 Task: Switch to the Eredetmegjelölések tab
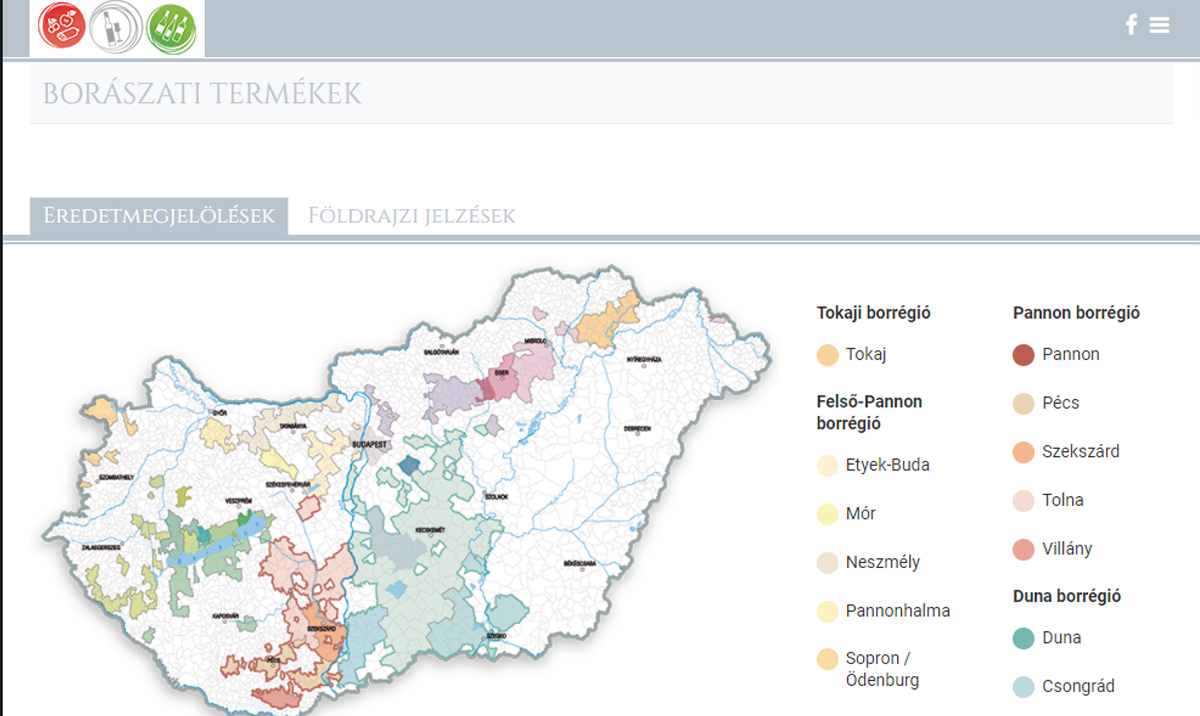pos(159,216)
